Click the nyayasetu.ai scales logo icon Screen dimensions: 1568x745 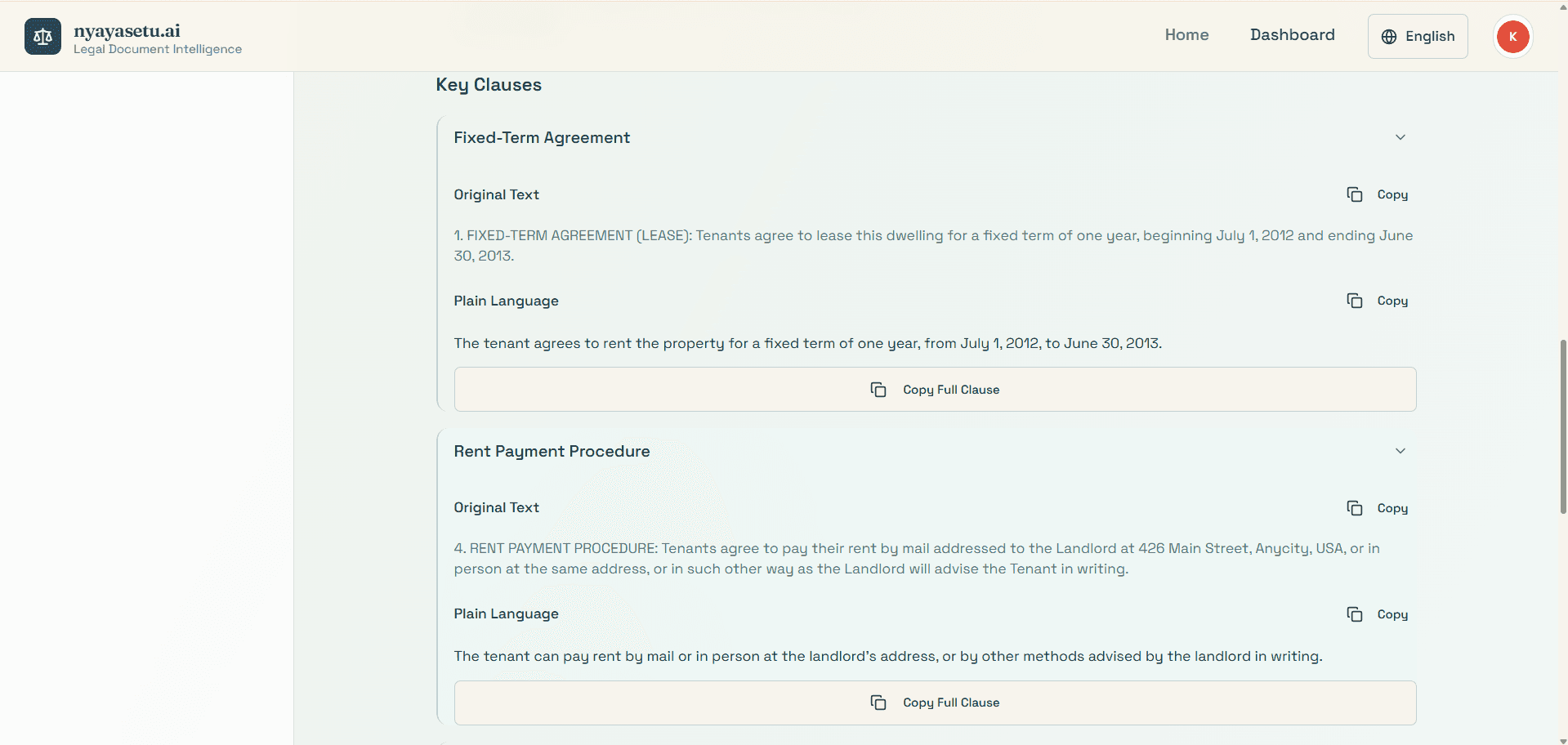click(x=42, y=37)
